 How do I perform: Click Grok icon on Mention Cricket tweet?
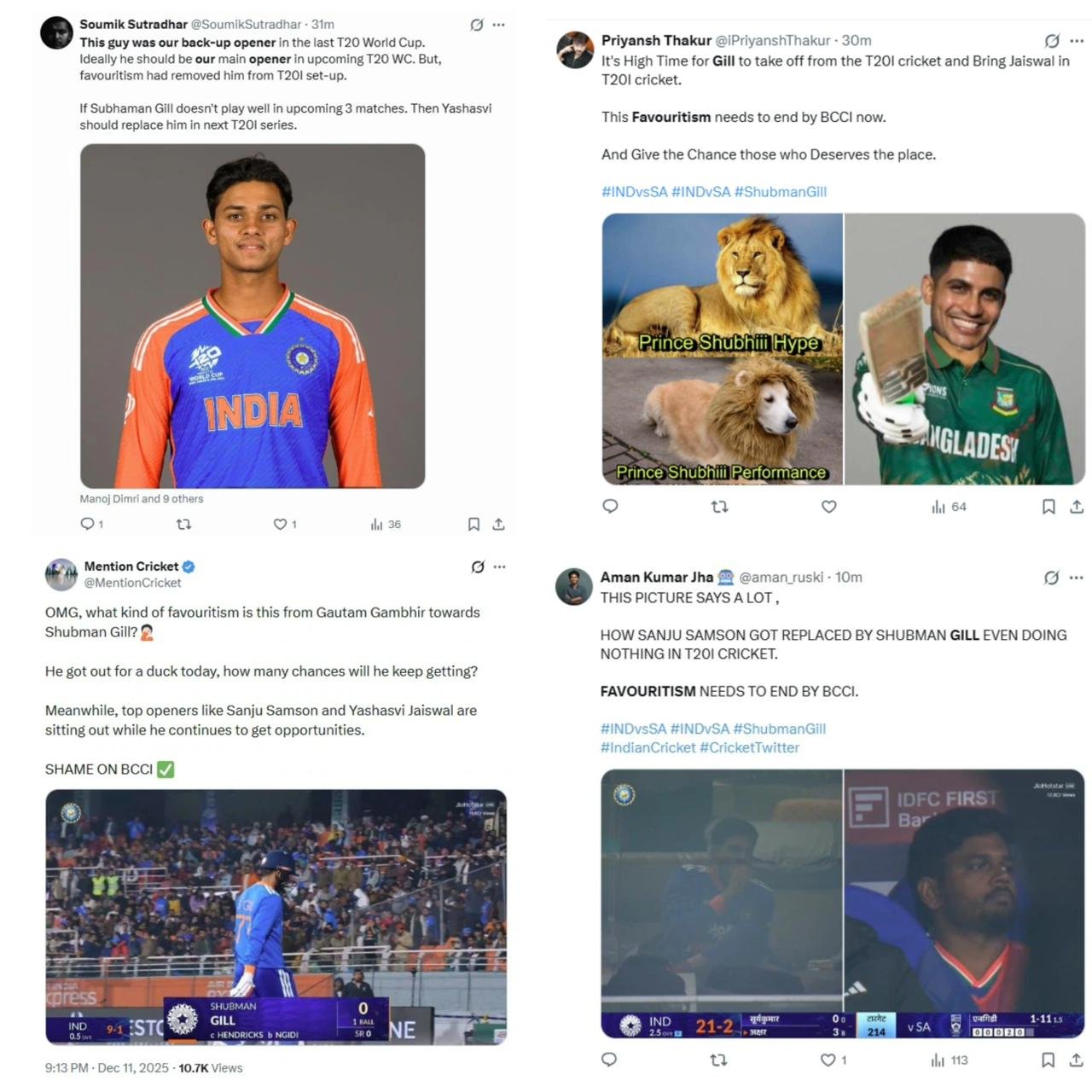[x=478, y=566]
